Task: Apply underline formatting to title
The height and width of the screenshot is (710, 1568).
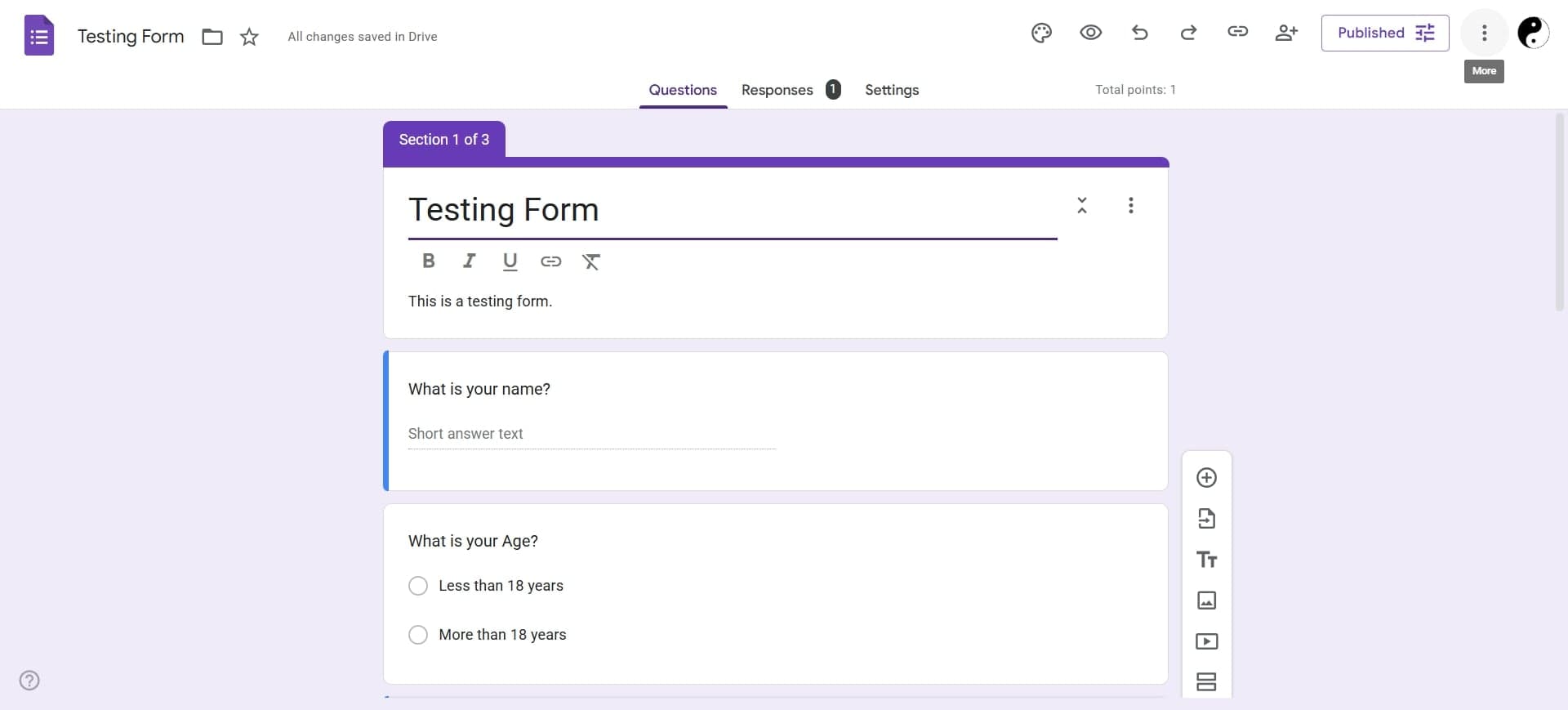Action: (x=510, y=261)
